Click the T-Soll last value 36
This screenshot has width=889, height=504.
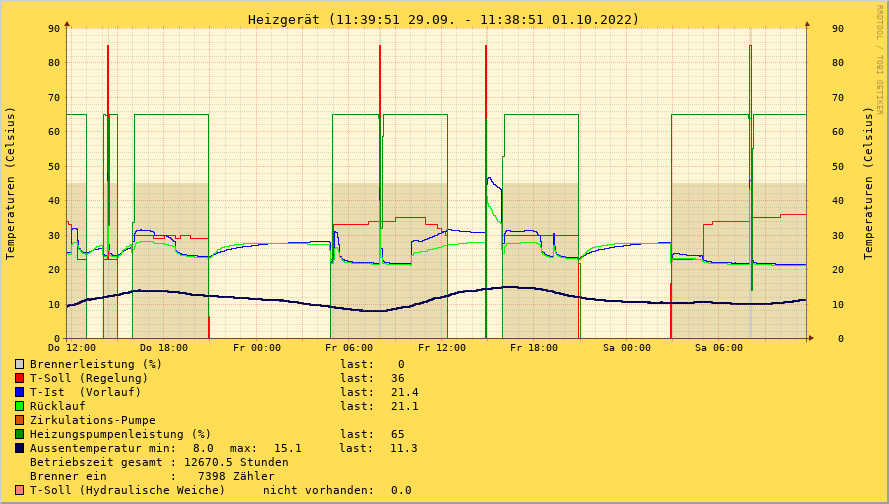pyautogui.click(x=398, y=378)
